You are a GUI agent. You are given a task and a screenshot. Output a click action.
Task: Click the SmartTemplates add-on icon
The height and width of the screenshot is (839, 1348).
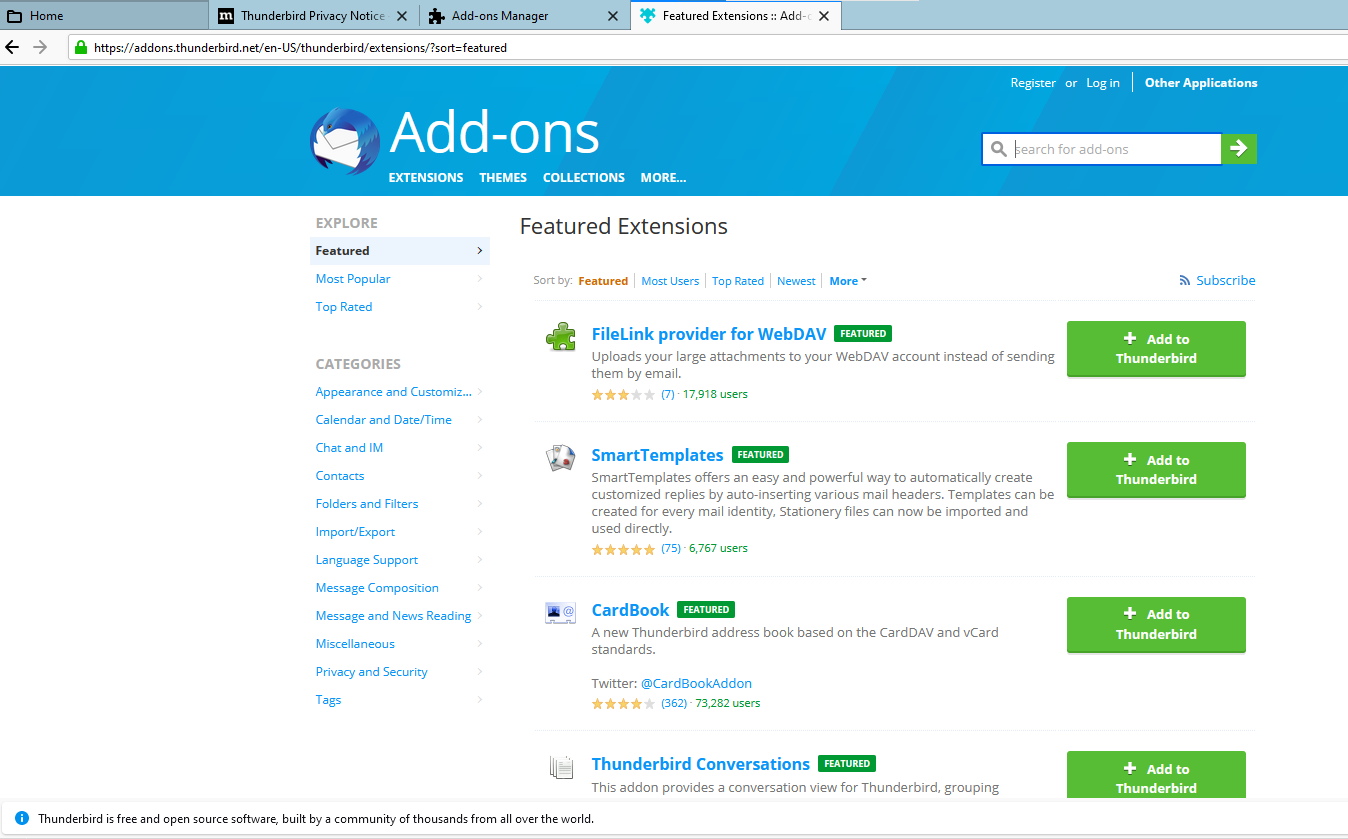click(561, 458)
